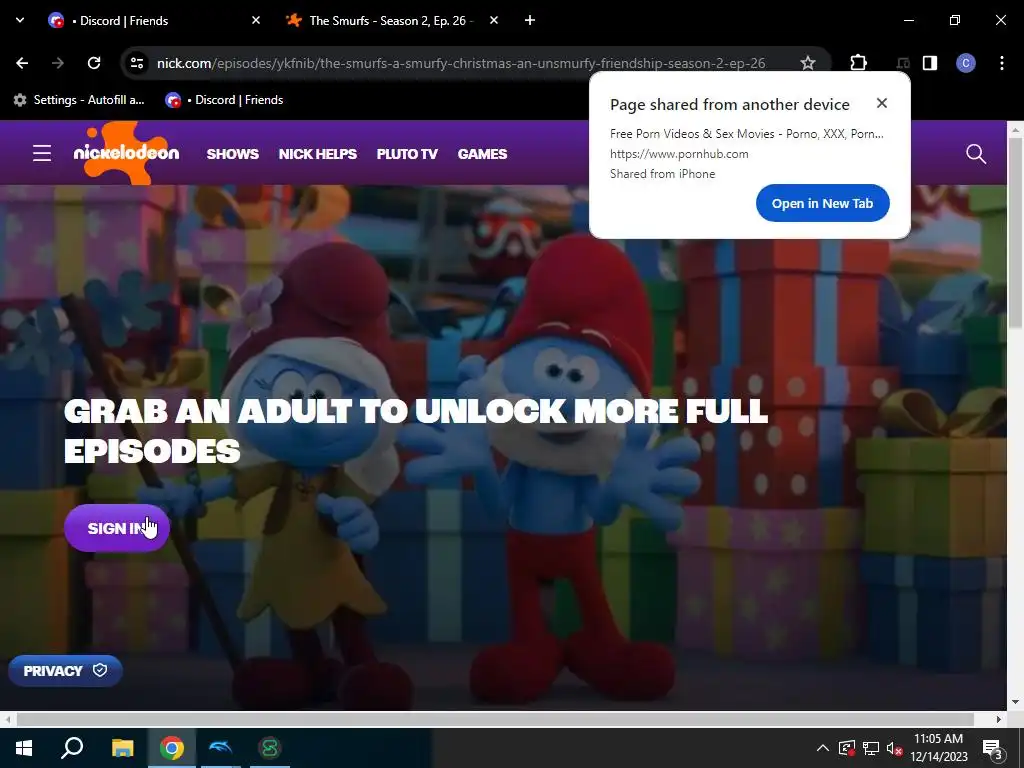Open GAMES navigation item

(482, 154)
